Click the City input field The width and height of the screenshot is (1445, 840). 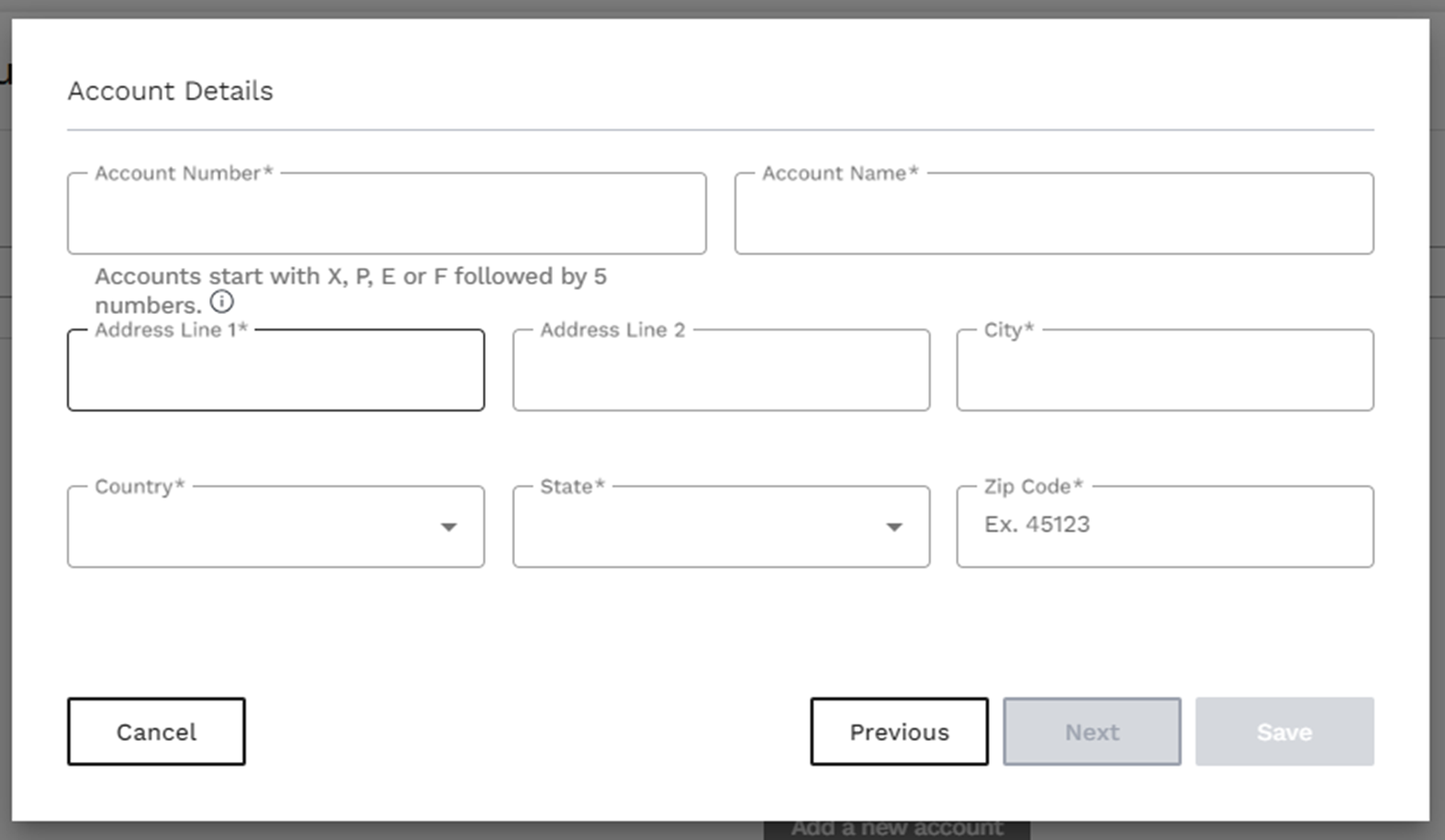(x=1164, y=370)
